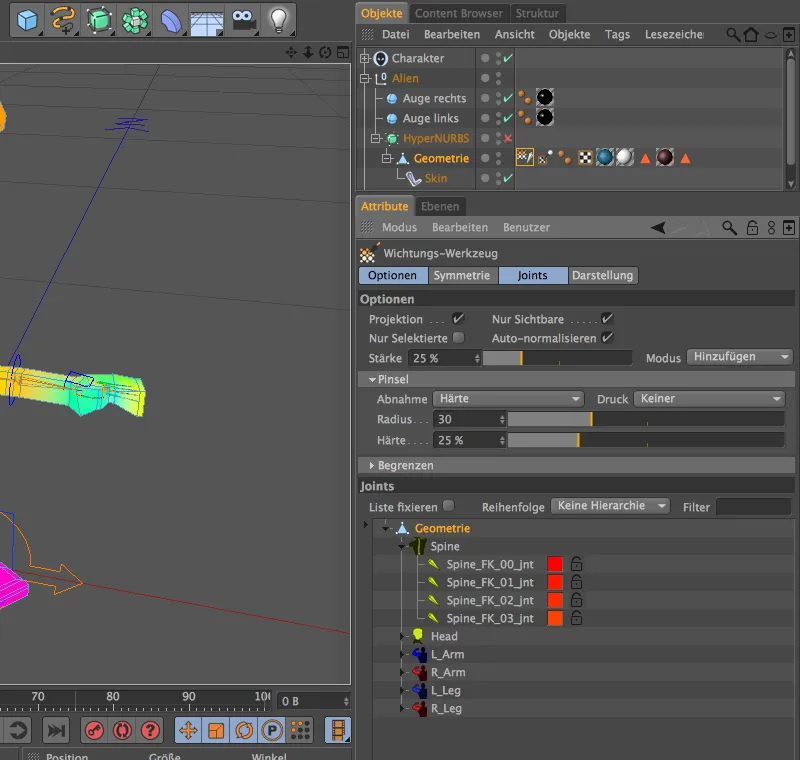Add a camera object
Image resolution: width=800 pixels, height=760 pixels.
[243, 20]
